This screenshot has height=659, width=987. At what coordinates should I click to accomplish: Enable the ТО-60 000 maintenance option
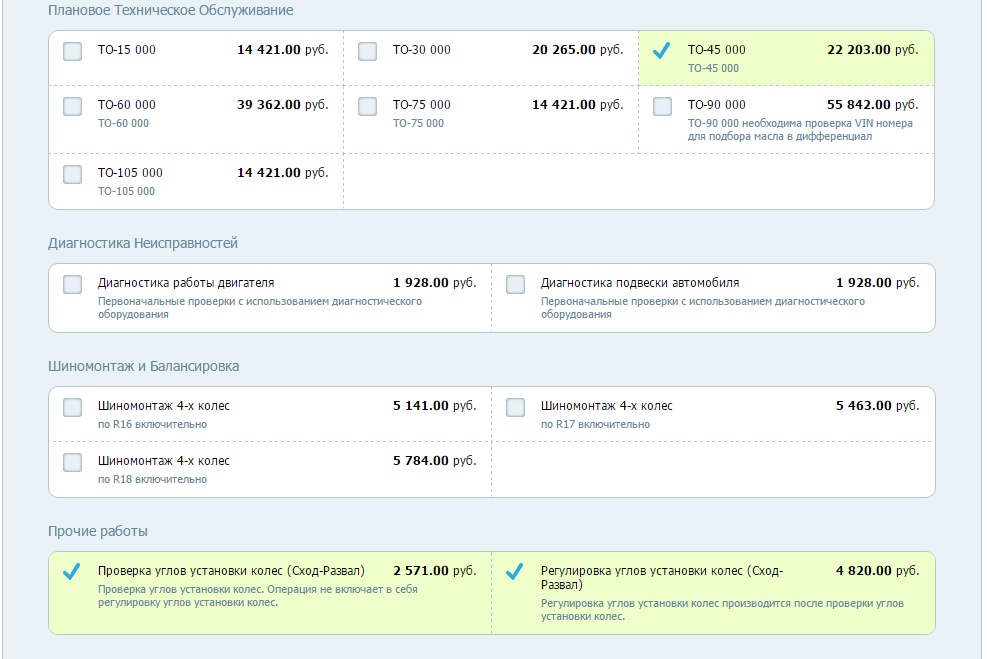point(72,106)
